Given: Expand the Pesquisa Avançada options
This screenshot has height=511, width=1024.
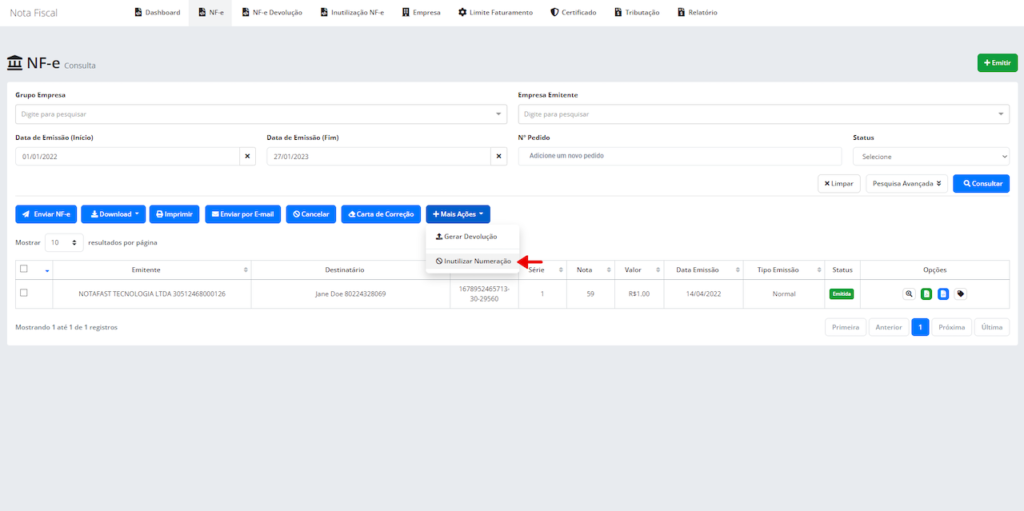Looking at the screenshot, I should click(906, 184).
